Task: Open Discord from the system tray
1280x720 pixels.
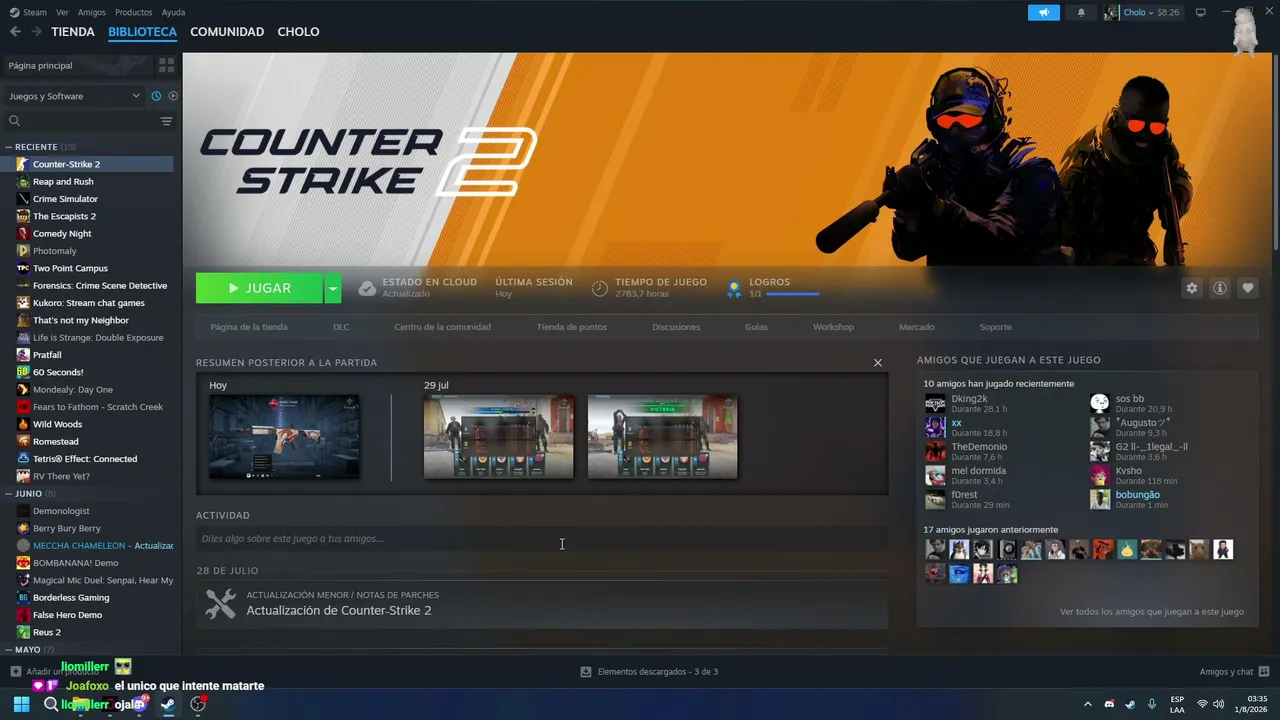Action: click(x=1109, y=704)
